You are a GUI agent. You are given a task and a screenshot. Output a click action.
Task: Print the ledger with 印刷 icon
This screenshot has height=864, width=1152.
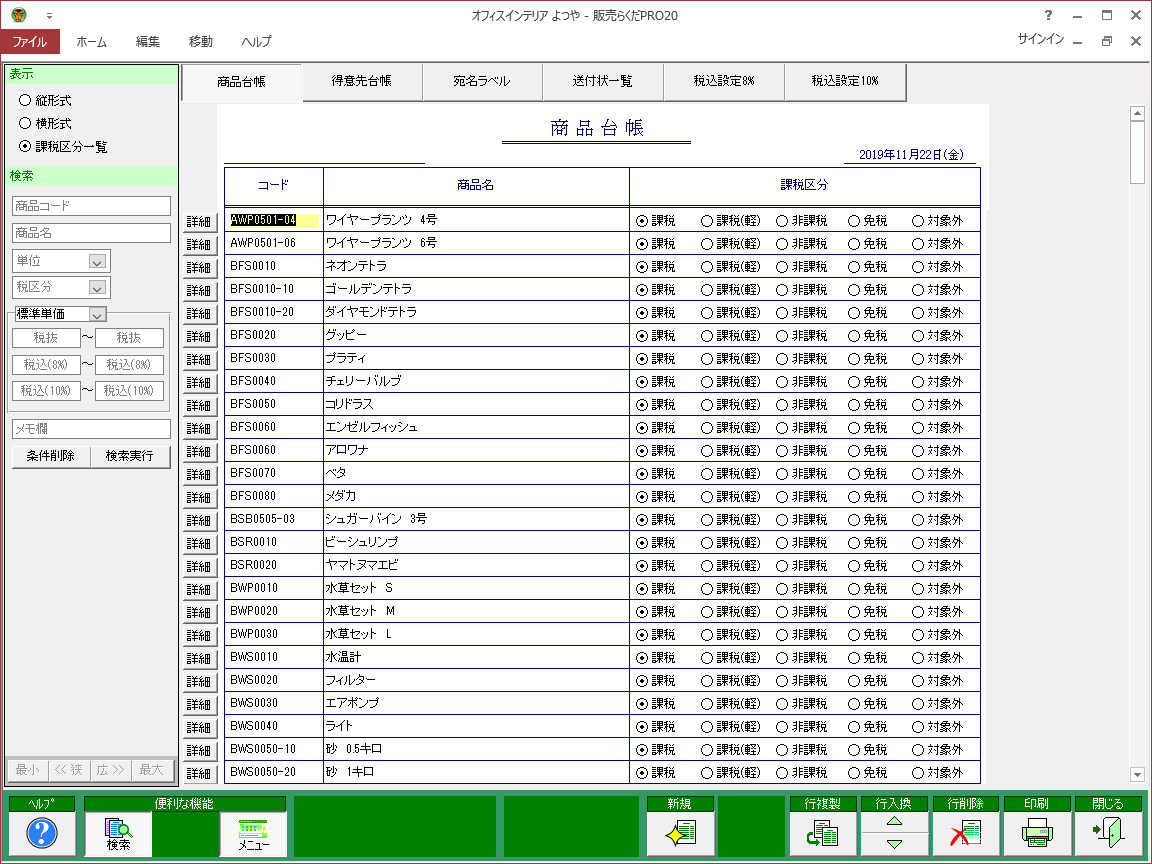[x=1037, y=833]
